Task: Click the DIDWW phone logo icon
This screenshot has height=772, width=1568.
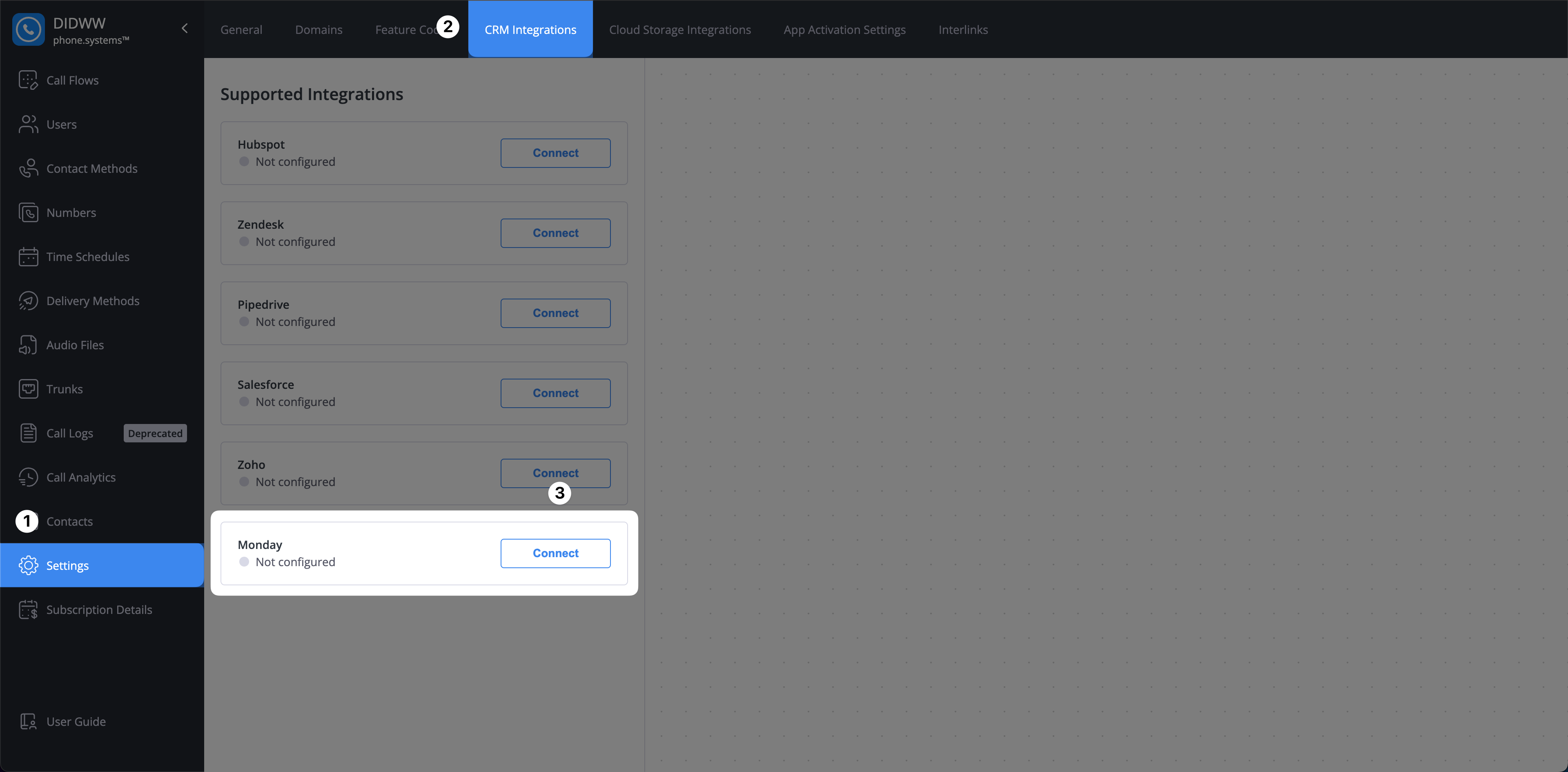Action: [28, 29]
